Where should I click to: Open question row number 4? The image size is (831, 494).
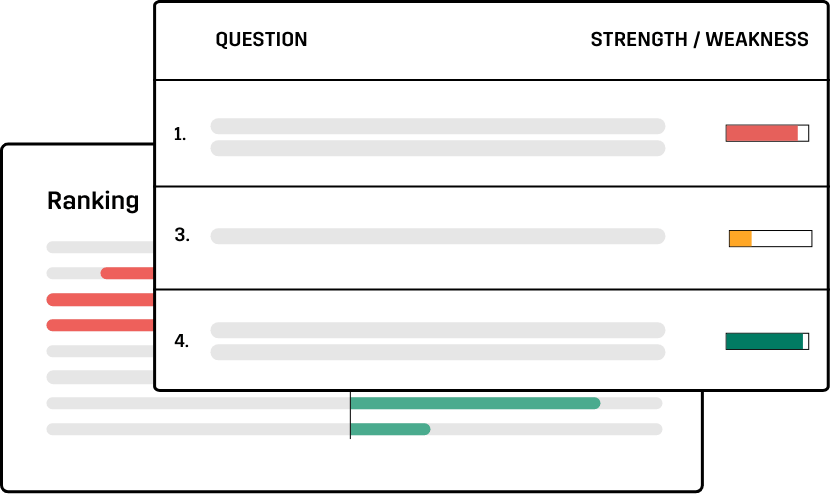pyautogui.click(x=491, y=340)
